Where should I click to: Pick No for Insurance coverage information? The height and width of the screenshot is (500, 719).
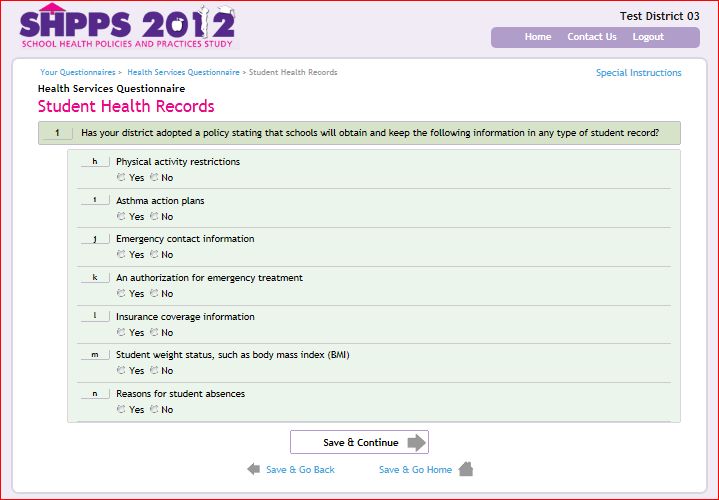point(154,332)
